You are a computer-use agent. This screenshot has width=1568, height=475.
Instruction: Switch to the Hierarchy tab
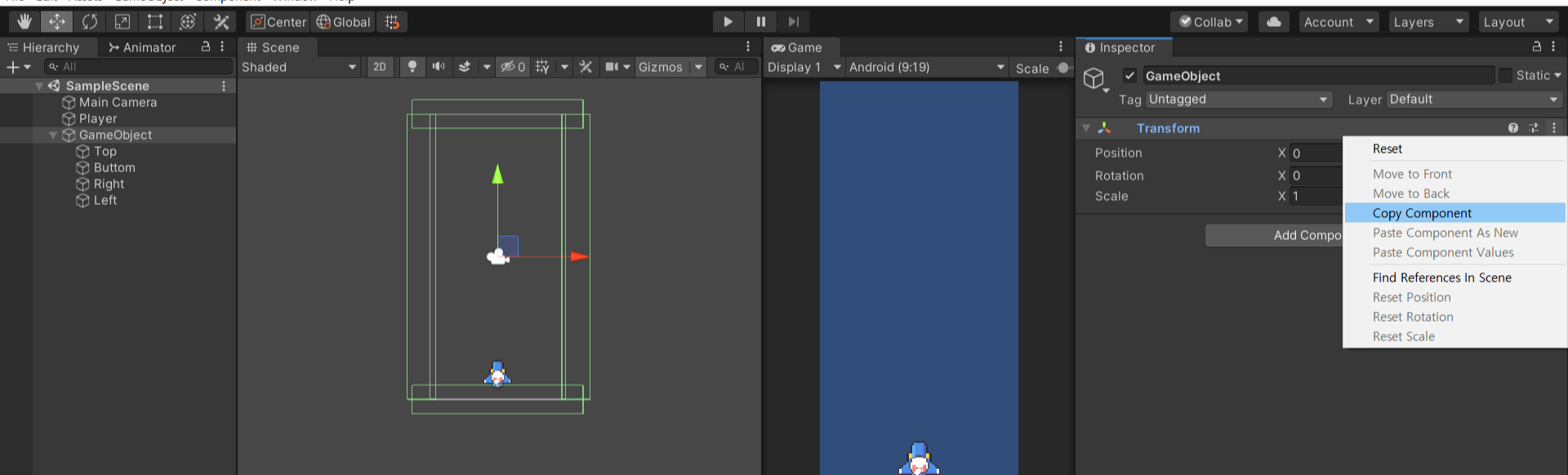44,47
